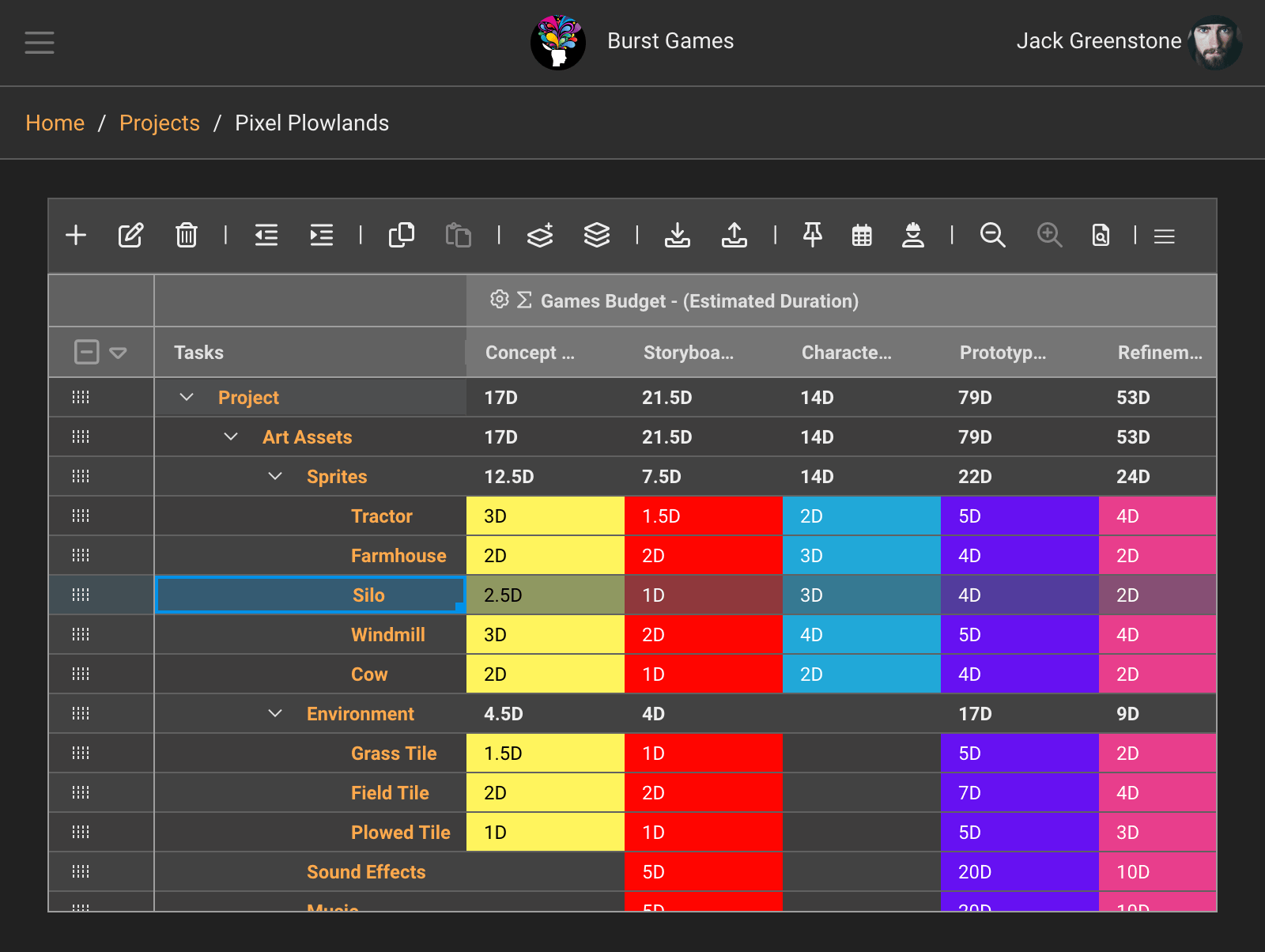Viewport: 1265px width, 952px height.
Task: Click the edit task pencil icon
Action: tap(130, 235)
